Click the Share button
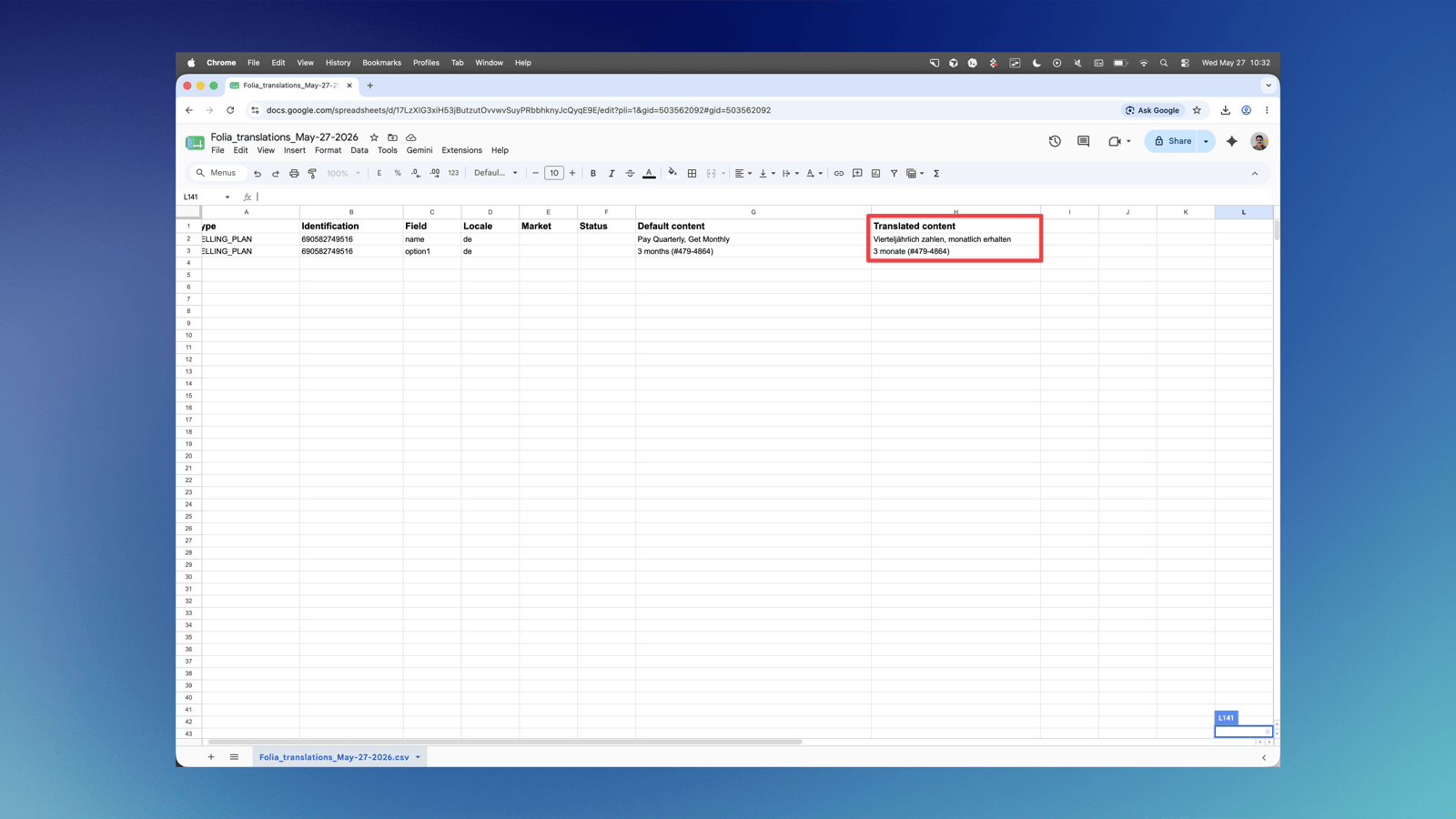The height and width of the screenshot is (819, 1456). click(1172, 141)
